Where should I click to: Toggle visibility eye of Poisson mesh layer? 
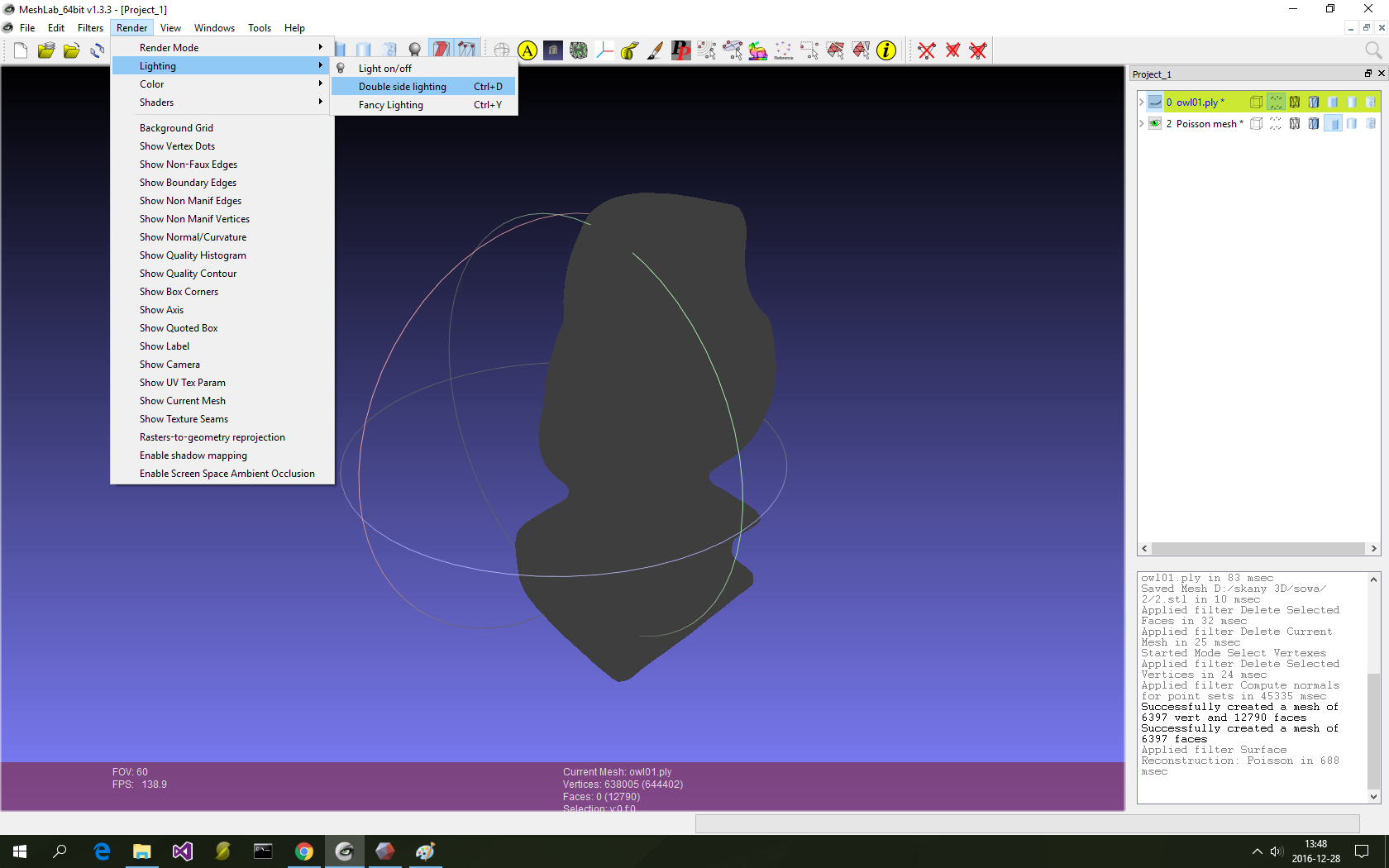1155,123
